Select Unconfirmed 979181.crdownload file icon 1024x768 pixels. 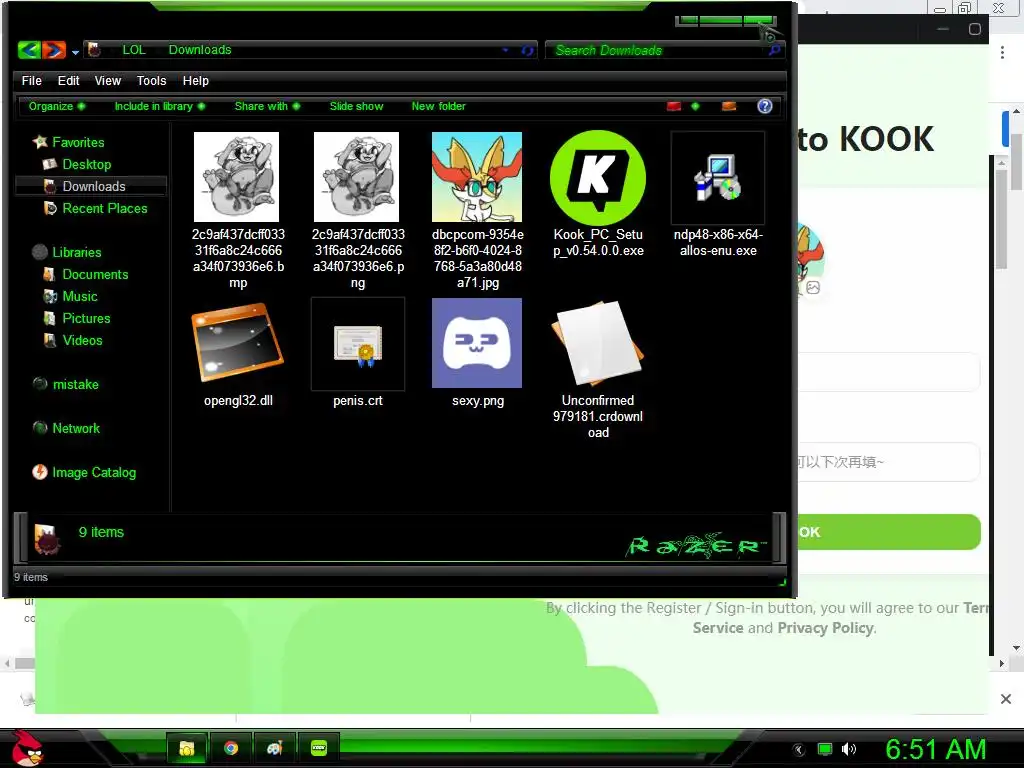598,344
